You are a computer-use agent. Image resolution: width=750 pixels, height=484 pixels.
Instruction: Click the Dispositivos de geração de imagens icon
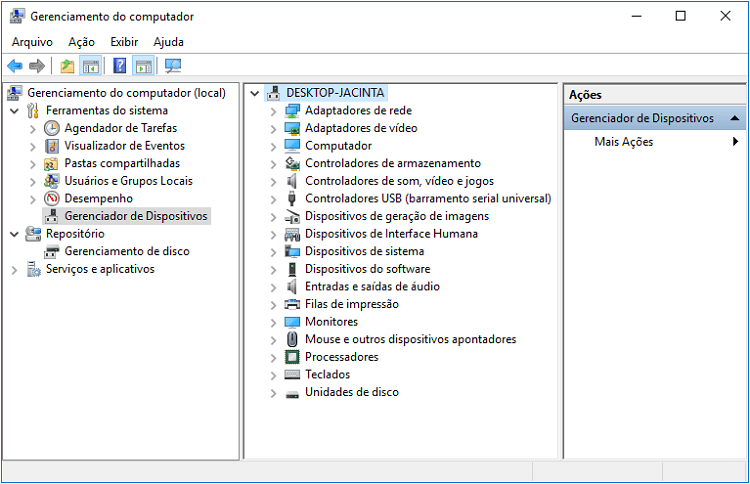(292, 216)
